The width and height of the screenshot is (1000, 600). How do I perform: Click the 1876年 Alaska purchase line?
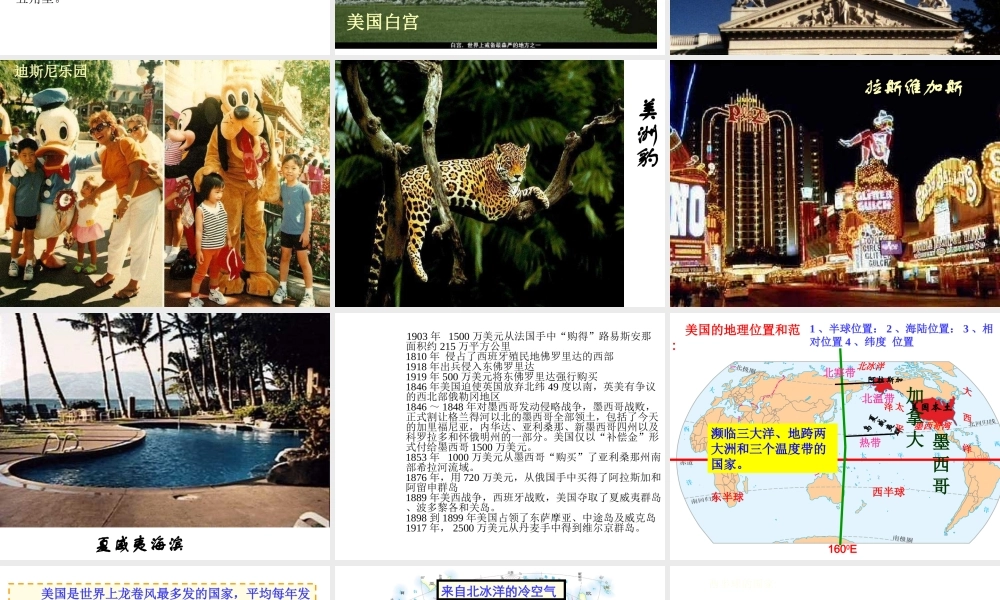coord(533,482)
